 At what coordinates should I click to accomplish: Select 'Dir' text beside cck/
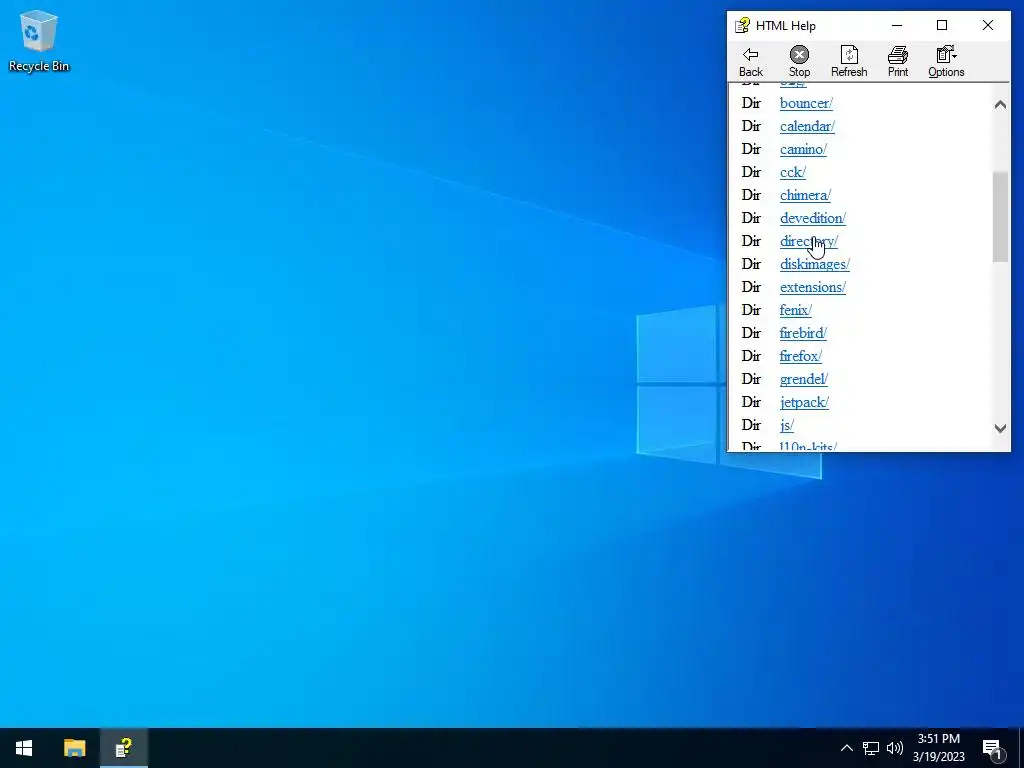click(751, 172)
